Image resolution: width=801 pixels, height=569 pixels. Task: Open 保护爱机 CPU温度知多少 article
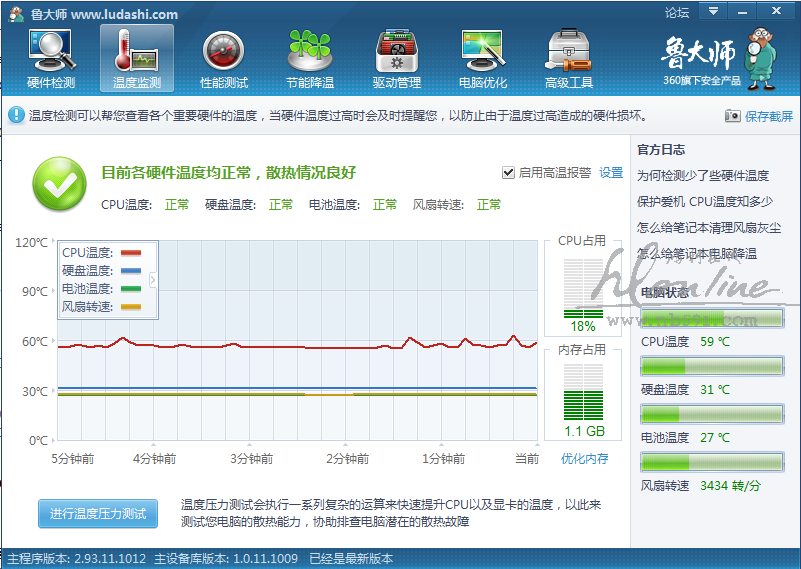point(703,201)
